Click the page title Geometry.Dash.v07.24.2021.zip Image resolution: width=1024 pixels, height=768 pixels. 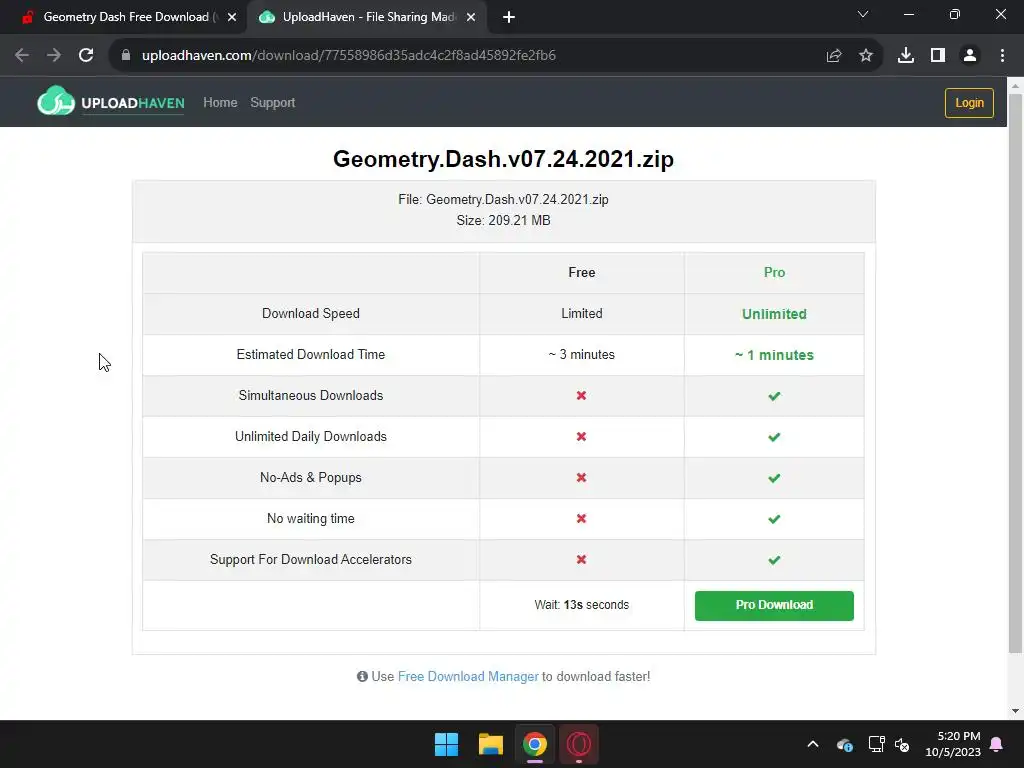coord(503,159)
